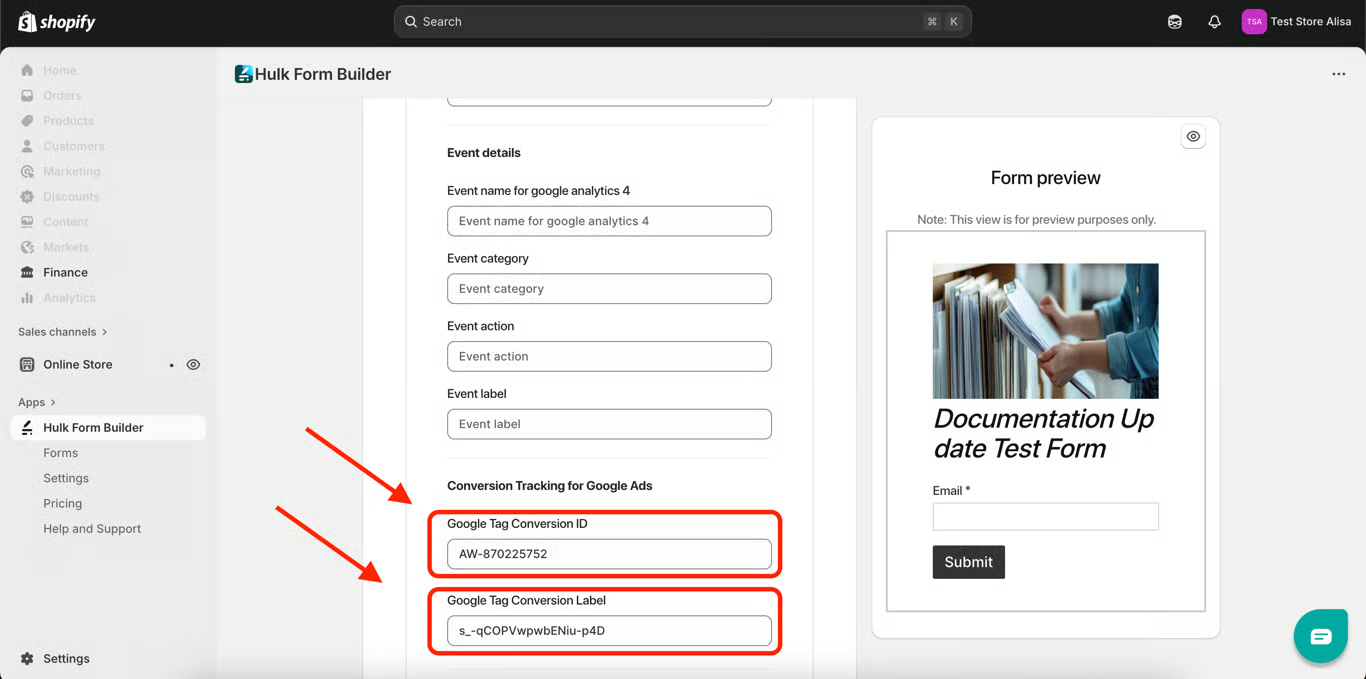This screenshot has width=1366, height=679.
Task: Click the TSA store avatar
Action: pyautogui.click(x=1254, y=21)
